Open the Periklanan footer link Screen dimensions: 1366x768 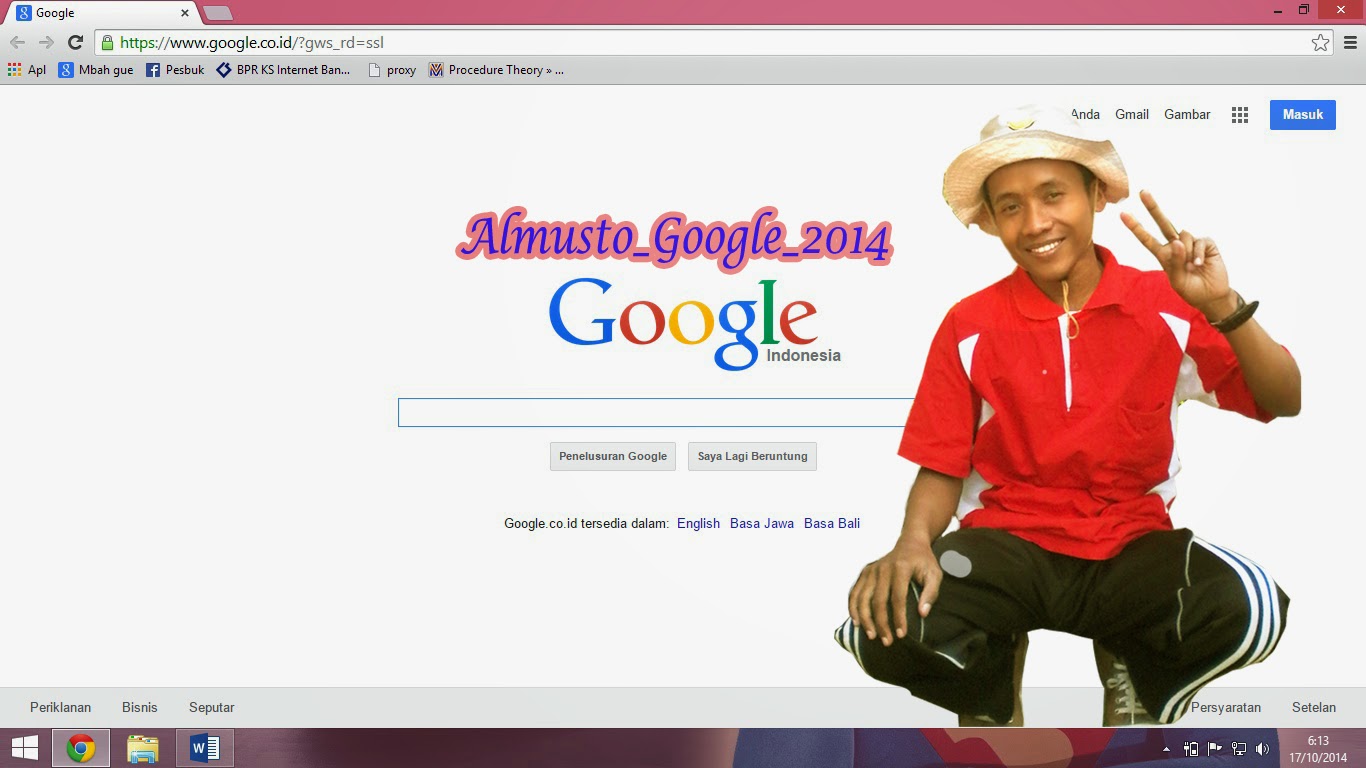pos(60,707)
